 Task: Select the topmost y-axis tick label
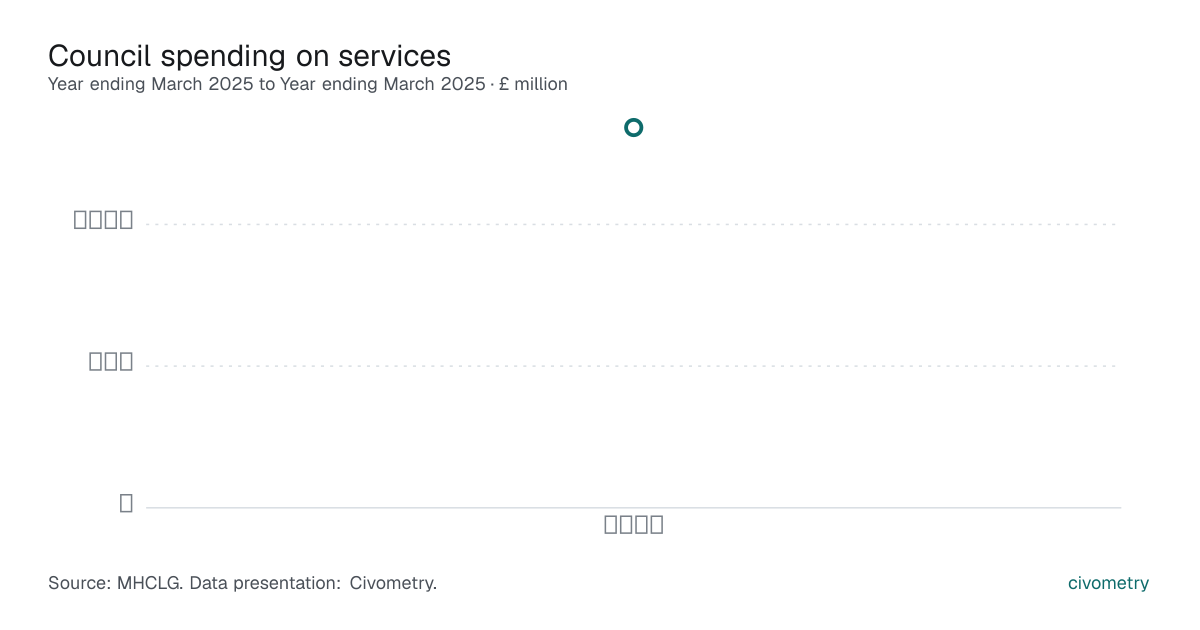point(103,220)
